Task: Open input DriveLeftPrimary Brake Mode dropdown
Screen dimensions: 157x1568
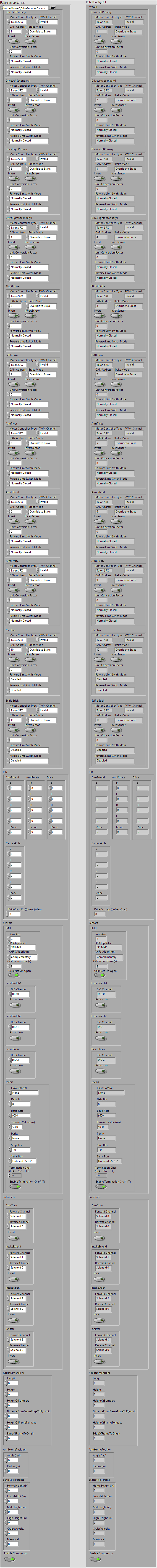Action: click(x=41, y=32)
